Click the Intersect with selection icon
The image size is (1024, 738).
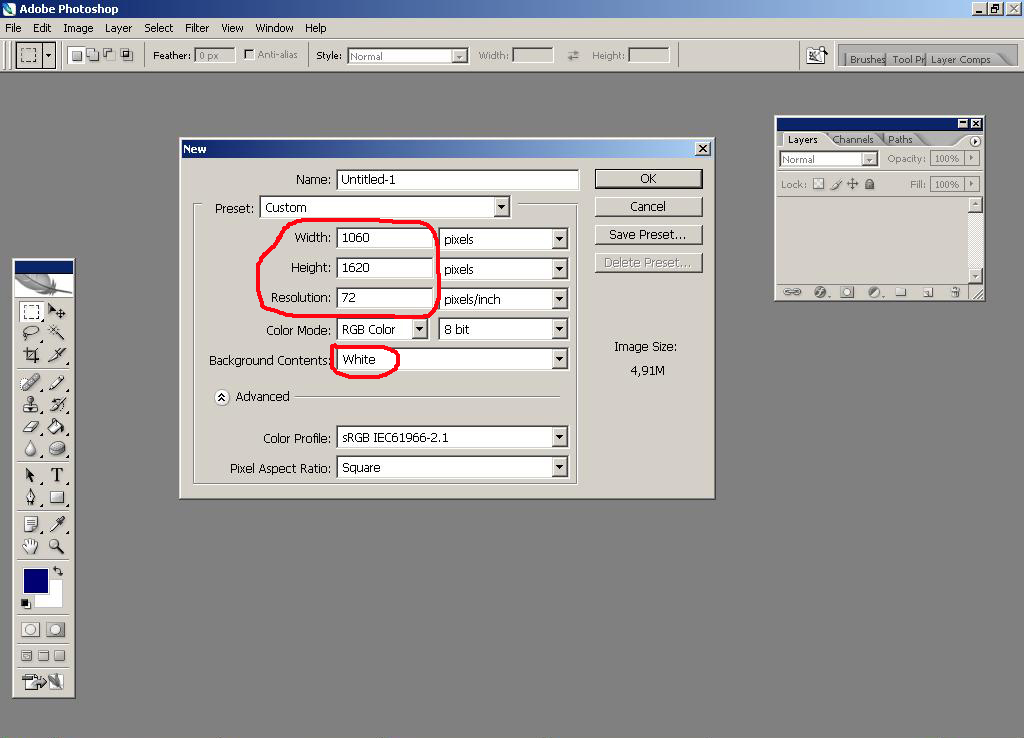126,55
